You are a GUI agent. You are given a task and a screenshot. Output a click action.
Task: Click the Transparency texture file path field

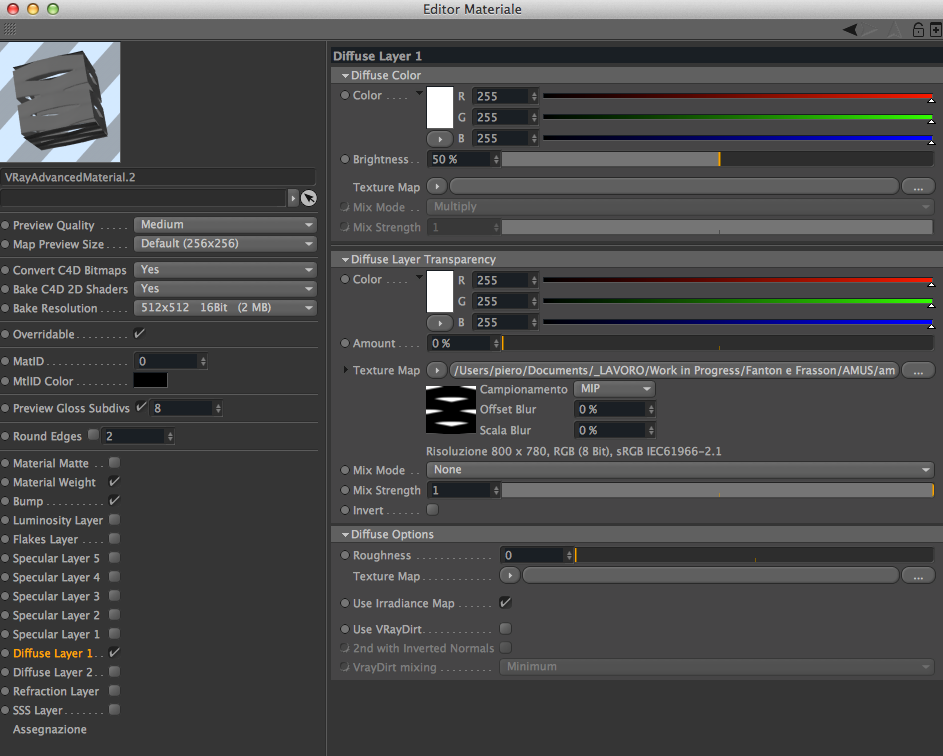[x=674, y=370]
